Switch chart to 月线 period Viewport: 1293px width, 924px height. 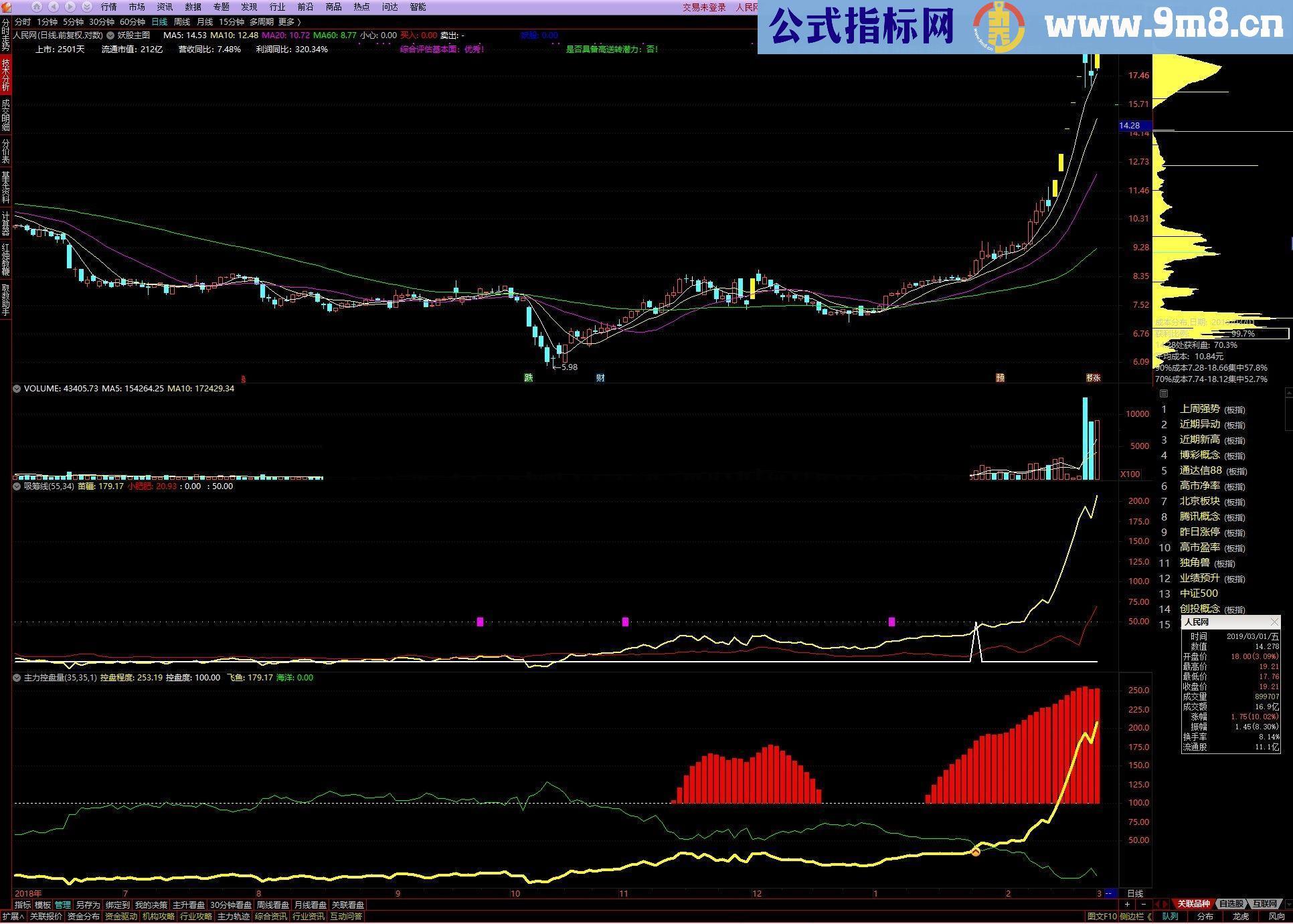tap(204, 22)
